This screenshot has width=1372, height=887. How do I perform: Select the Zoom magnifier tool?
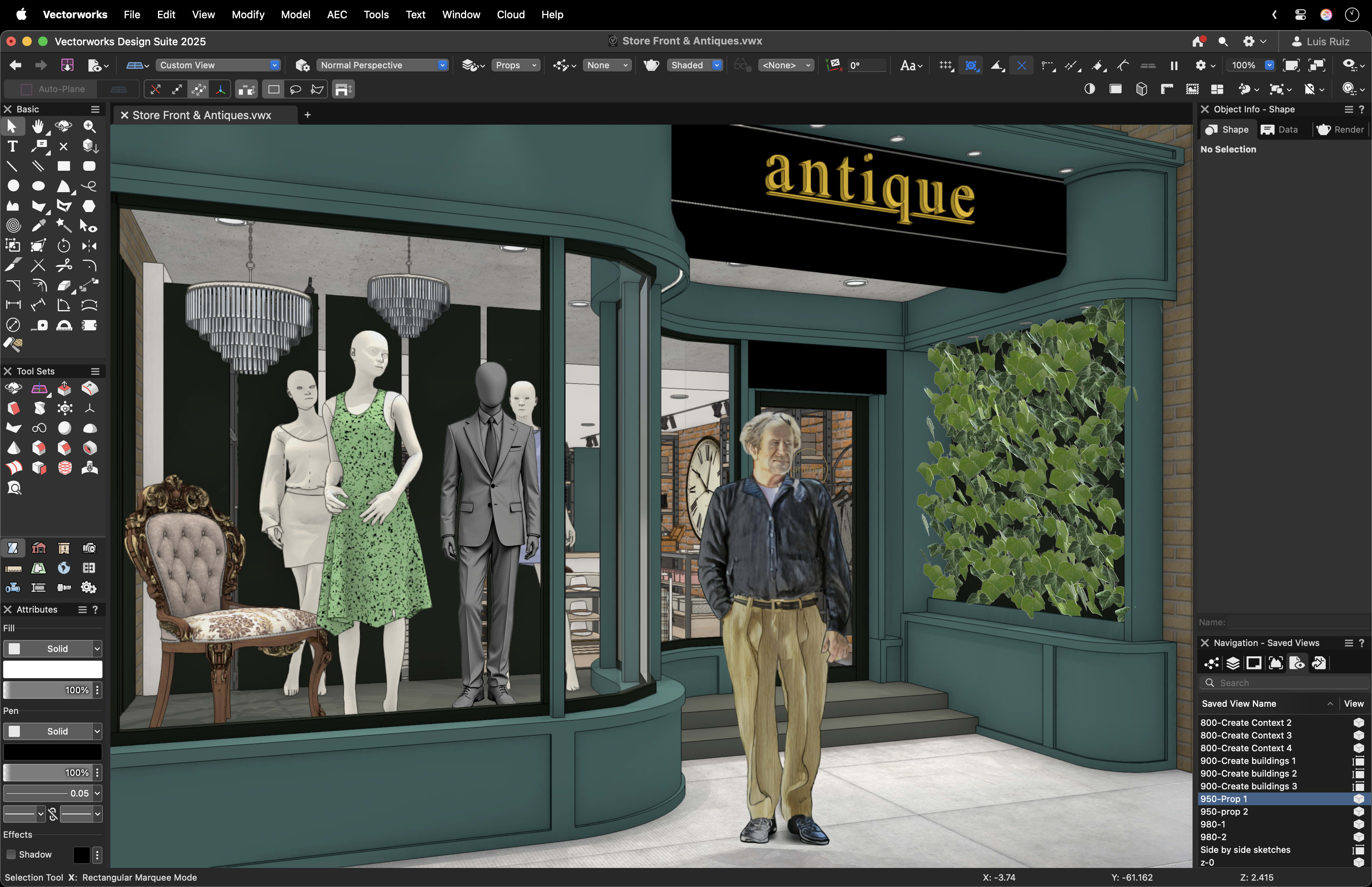coord(89,126)
